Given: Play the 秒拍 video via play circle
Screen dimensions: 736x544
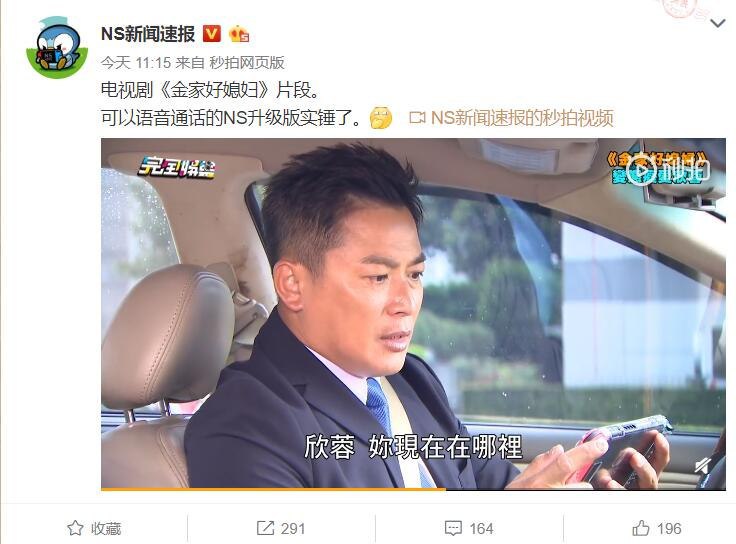Looking at the screenshot, I should point(641,168).
